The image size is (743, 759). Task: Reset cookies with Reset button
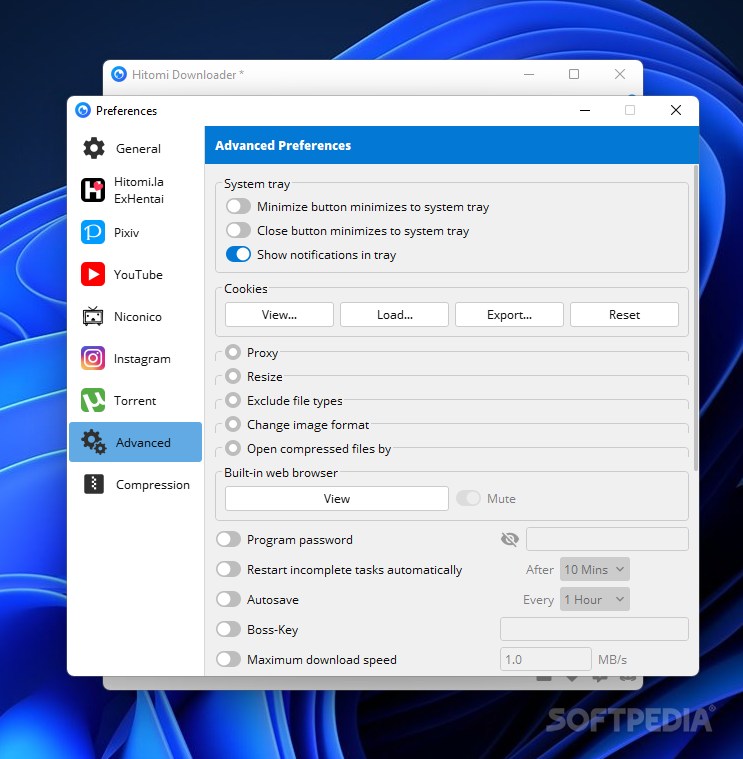[624, 315]
